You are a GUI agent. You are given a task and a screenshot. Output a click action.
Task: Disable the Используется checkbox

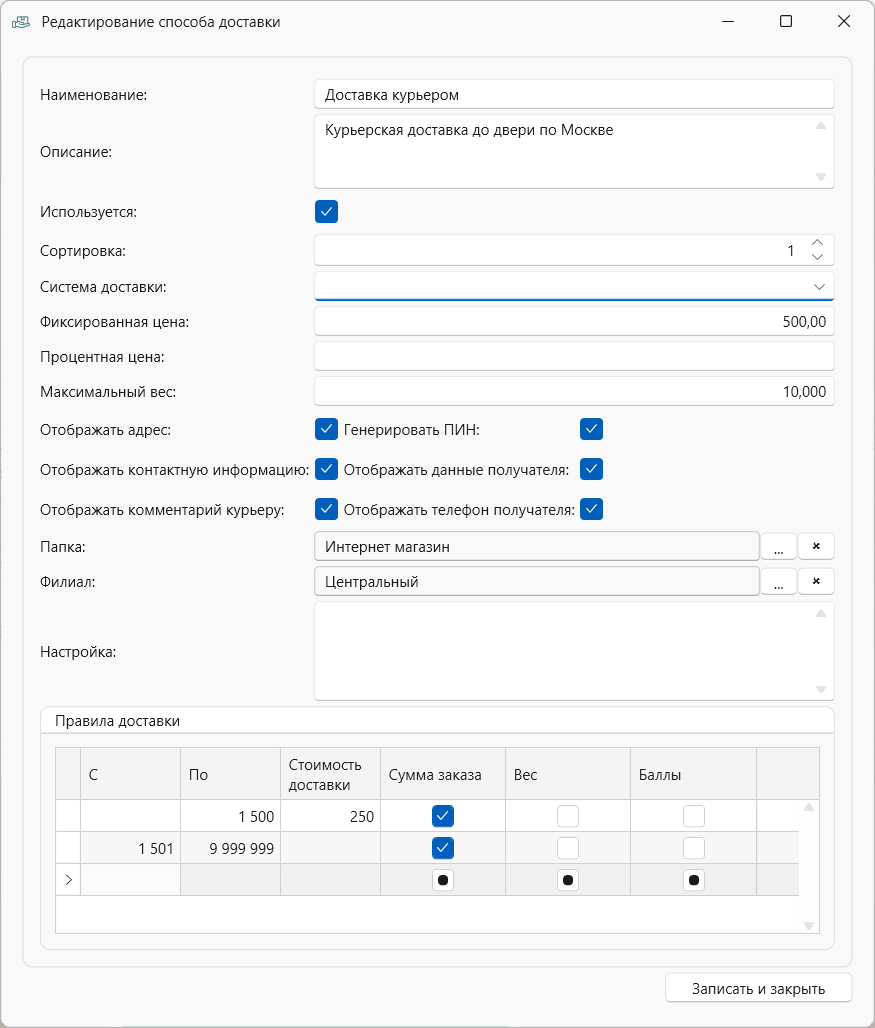326,211
